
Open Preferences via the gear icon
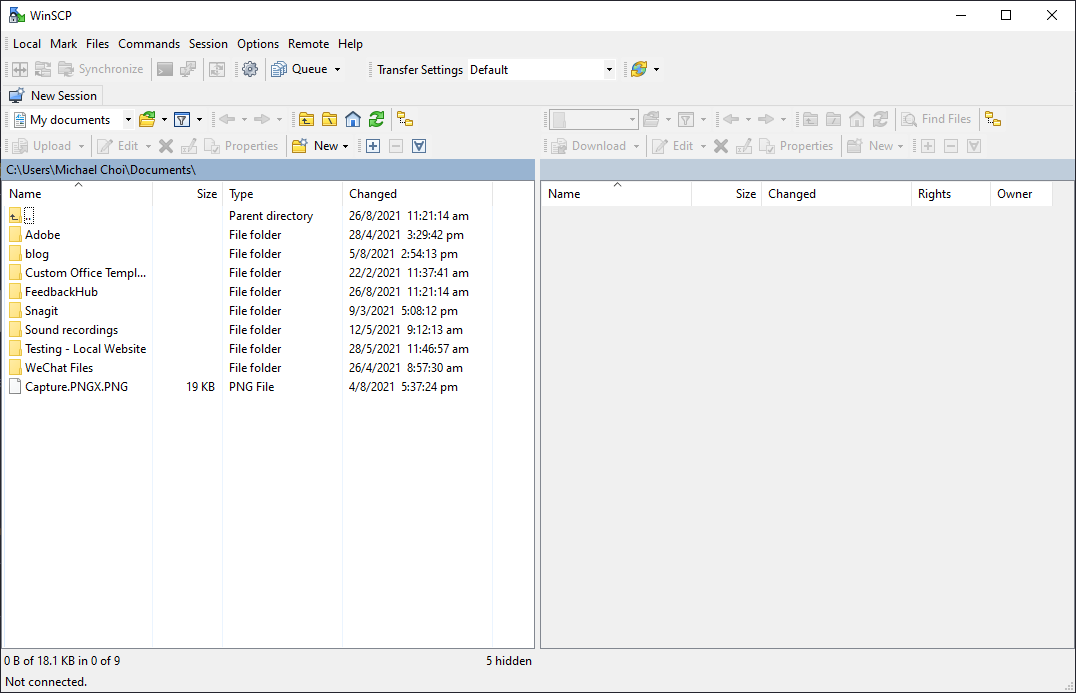pyautogui.click(x=250, y=69)
